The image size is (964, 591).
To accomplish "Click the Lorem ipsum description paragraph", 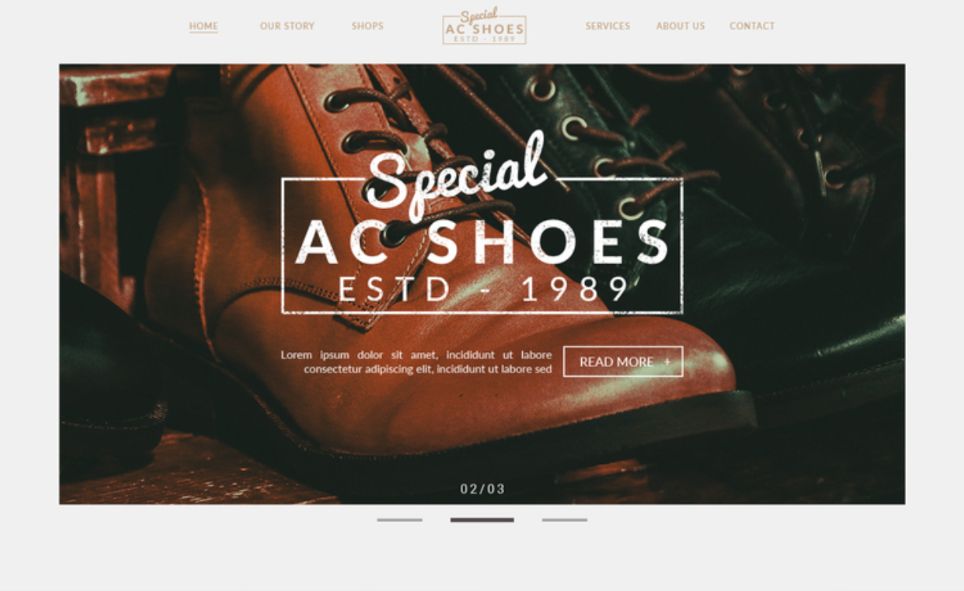I will [x=416, y=362].
